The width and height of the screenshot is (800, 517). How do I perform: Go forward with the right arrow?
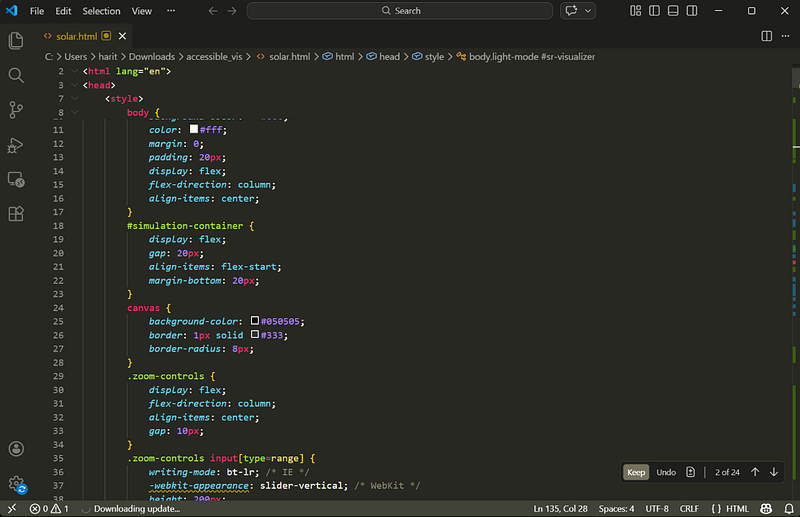coord(232,11)
